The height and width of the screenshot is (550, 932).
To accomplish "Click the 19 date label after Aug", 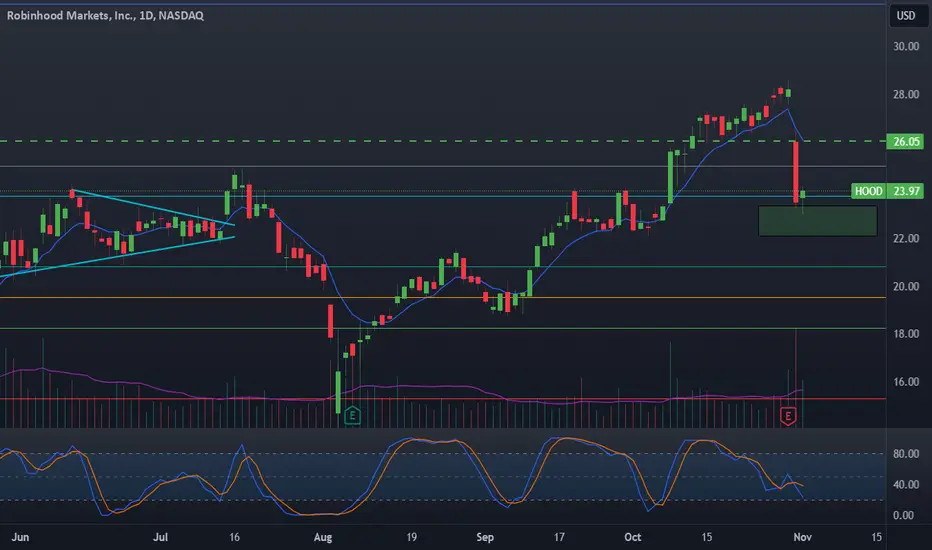I will (x=411, y=537).
